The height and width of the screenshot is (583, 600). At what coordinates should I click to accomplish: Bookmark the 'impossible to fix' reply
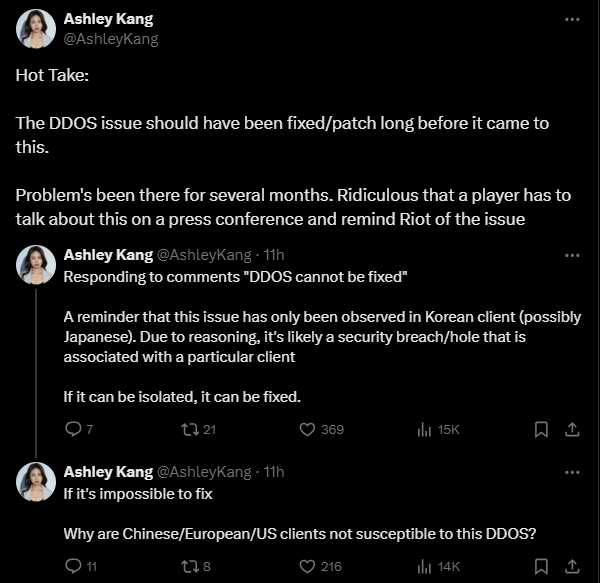tap(541, 566)
